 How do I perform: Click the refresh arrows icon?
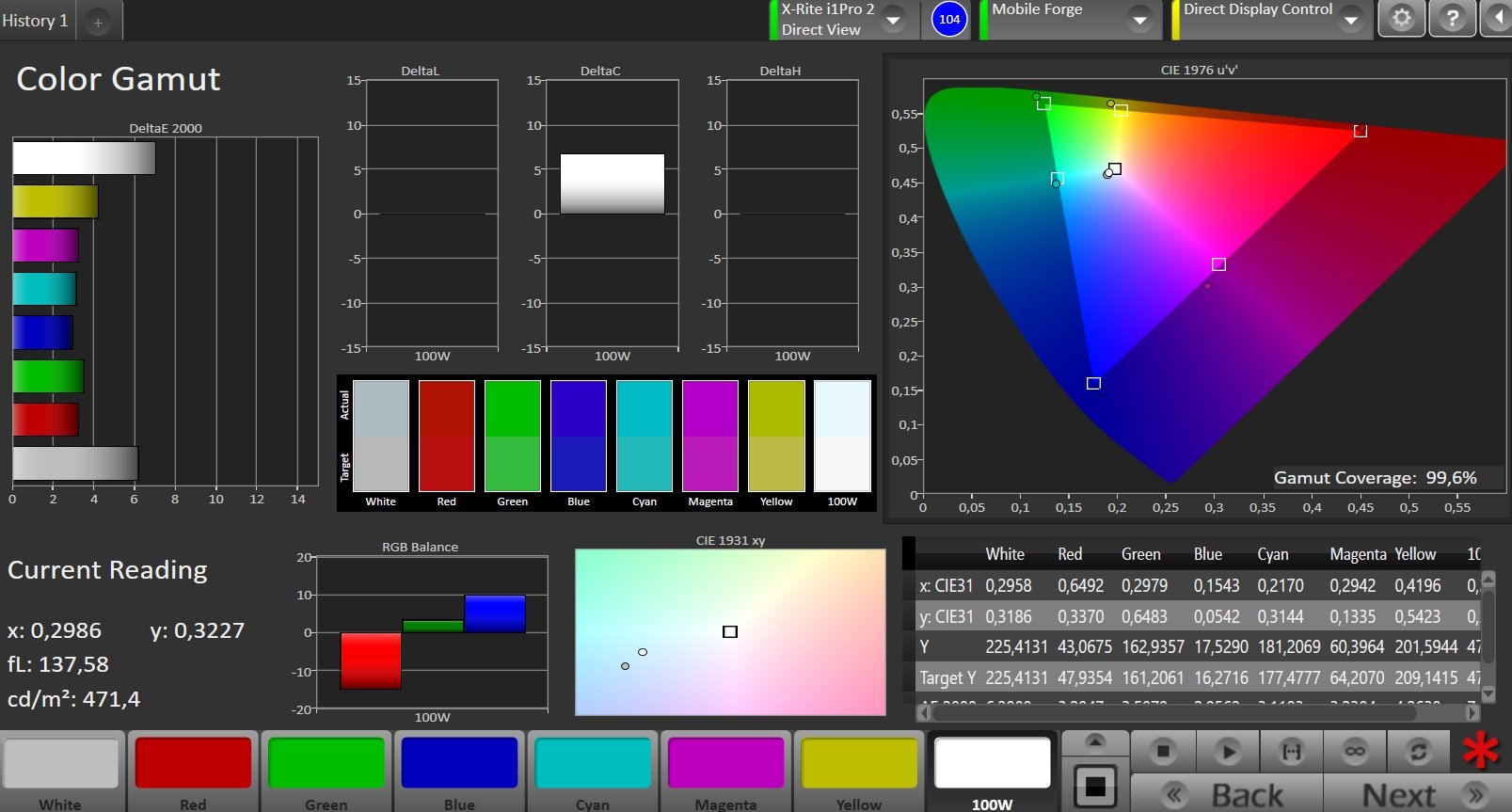click(1419, 751)
